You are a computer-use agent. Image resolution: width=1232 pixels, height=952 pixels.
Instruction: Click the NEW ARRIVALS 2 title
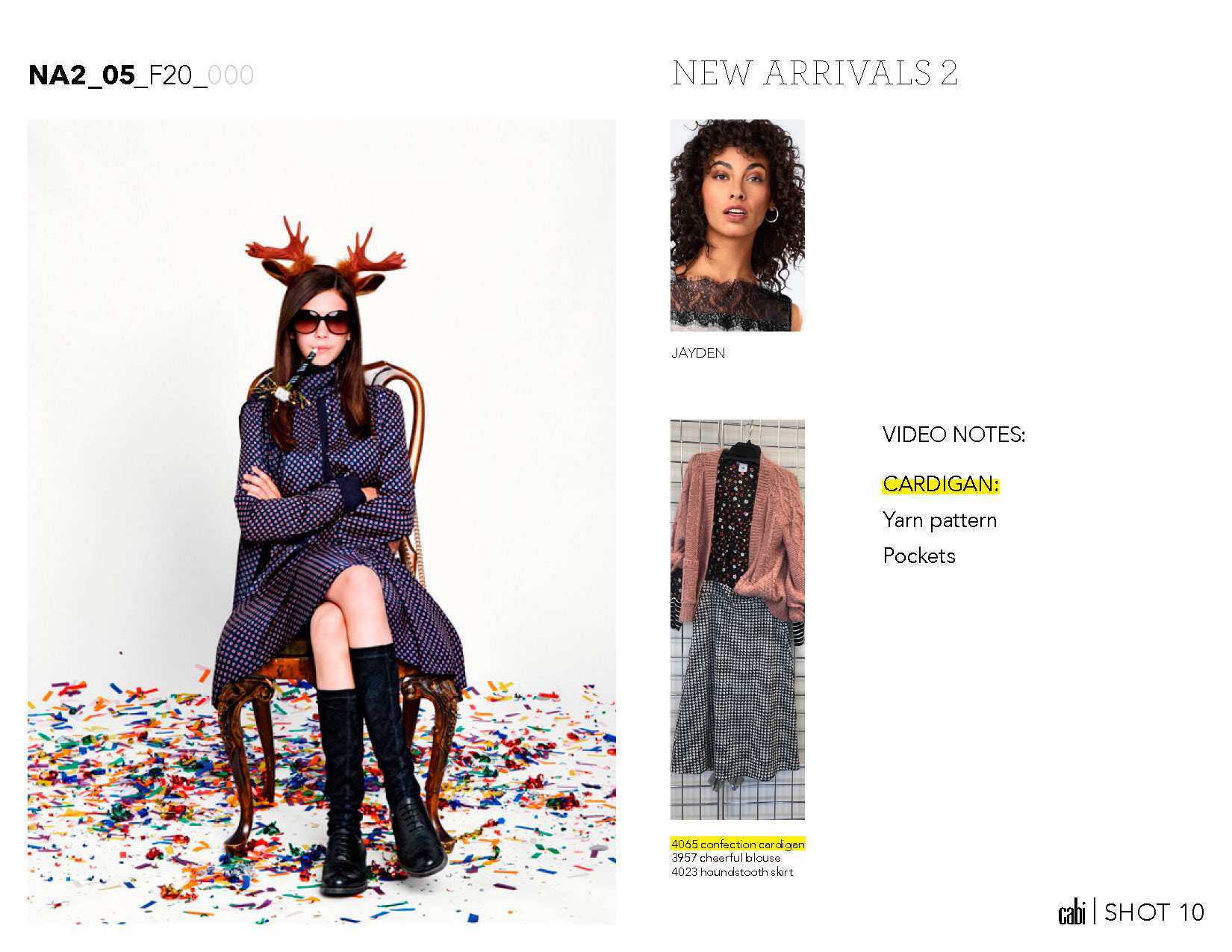point(815,73)
